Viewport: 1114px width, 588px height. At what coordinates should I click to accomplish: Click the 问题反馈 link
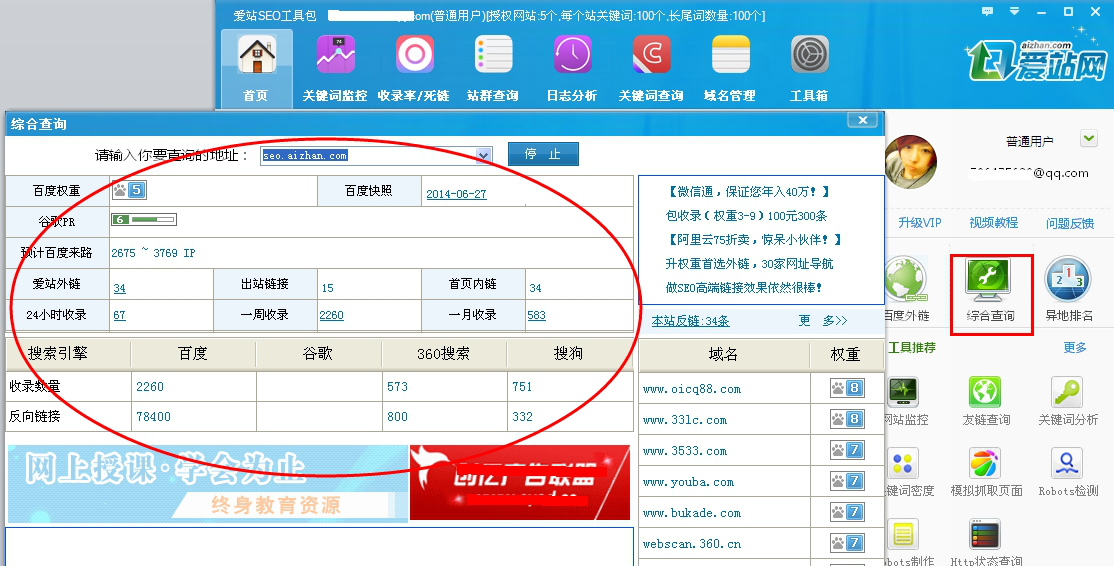coord(1069,224)
